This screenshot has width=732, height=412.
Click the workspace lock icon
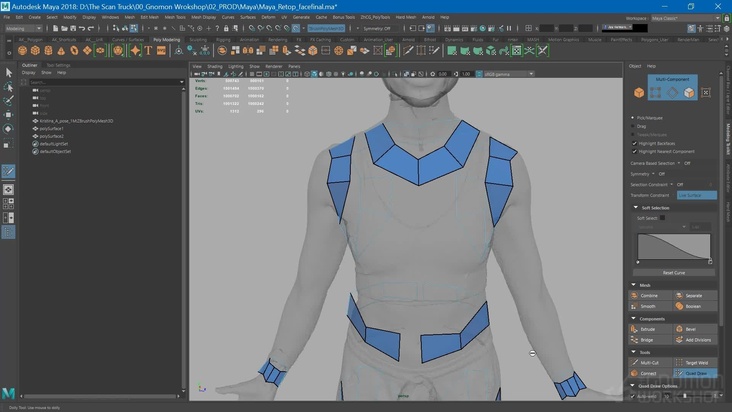(x=726, y=18)
